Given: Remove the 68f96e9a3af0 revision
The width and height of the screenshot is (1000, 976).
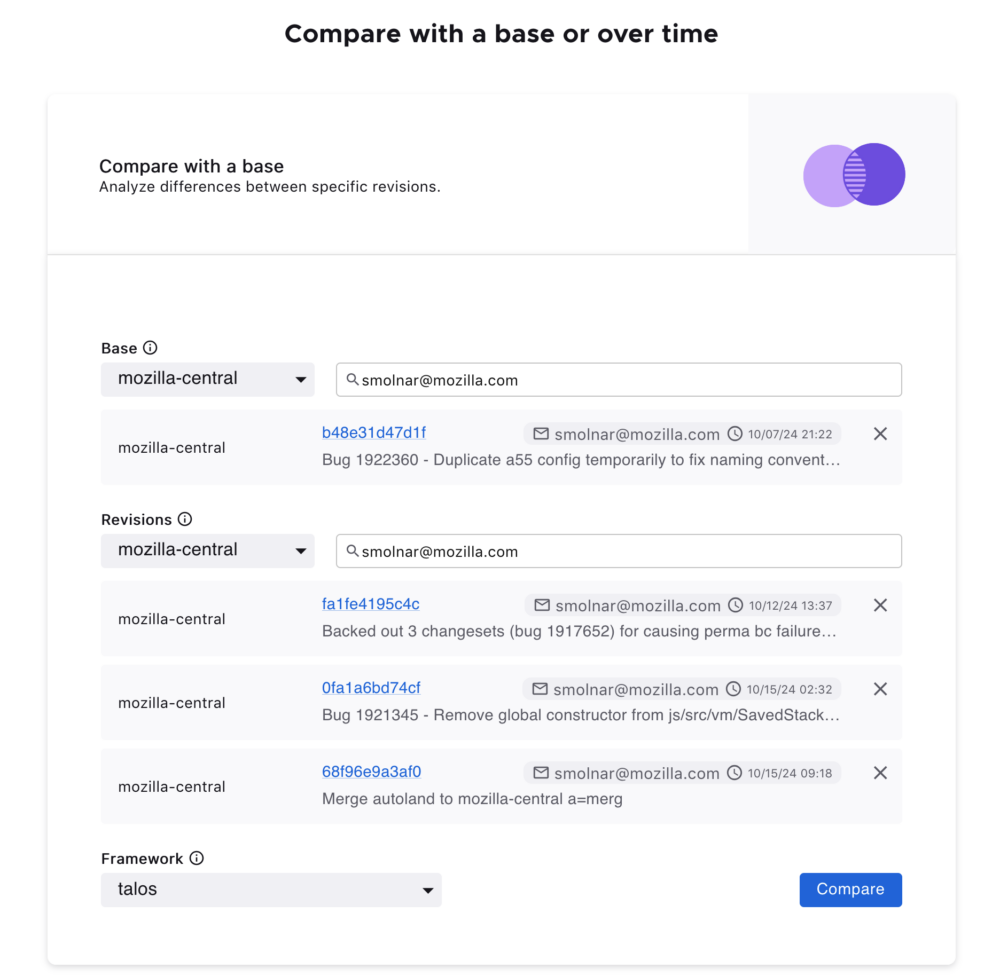Looking at the screenshot, I should pyautogui.click(x=880, y=772).
